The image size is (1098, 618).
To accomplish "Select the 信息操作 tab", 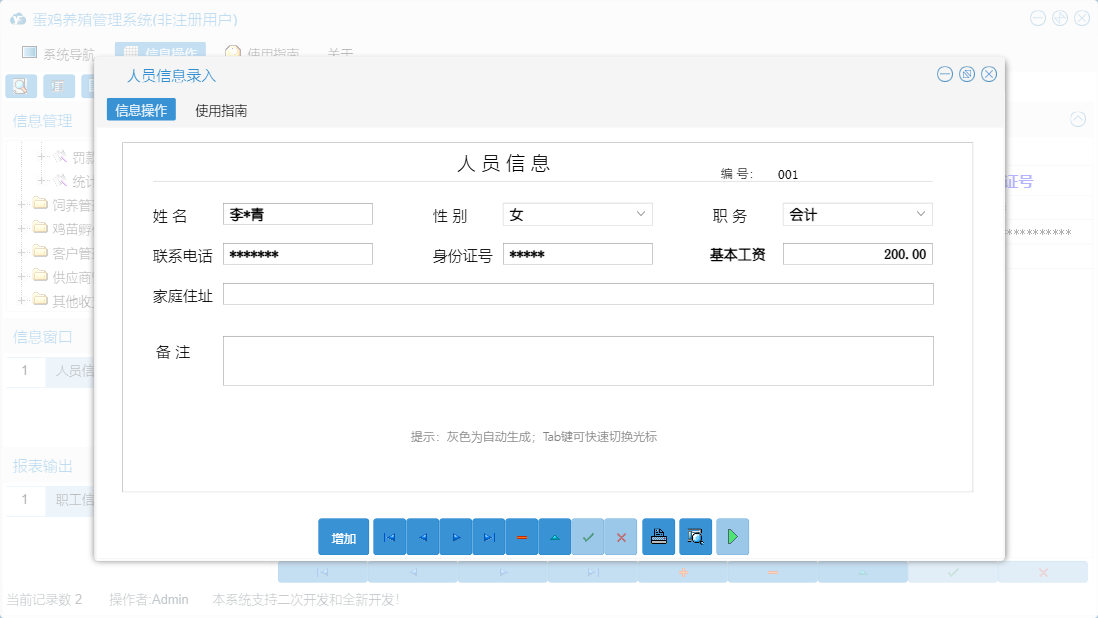I will pyautogui.click(x=141, y=109).
